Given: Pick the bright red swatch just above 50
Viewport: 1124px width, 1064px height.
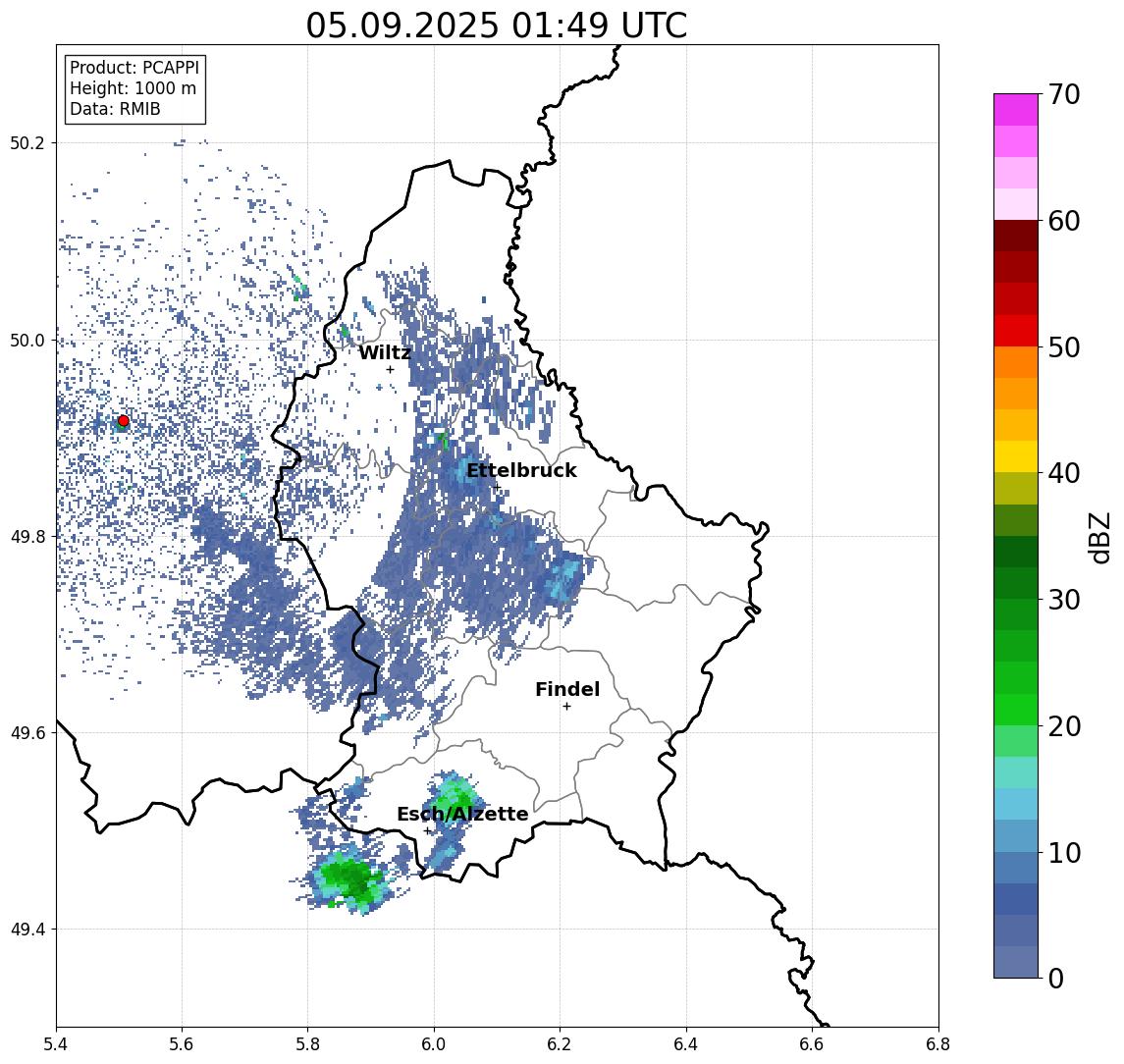Looking at the screenshot, I should tap(1016, 331).
